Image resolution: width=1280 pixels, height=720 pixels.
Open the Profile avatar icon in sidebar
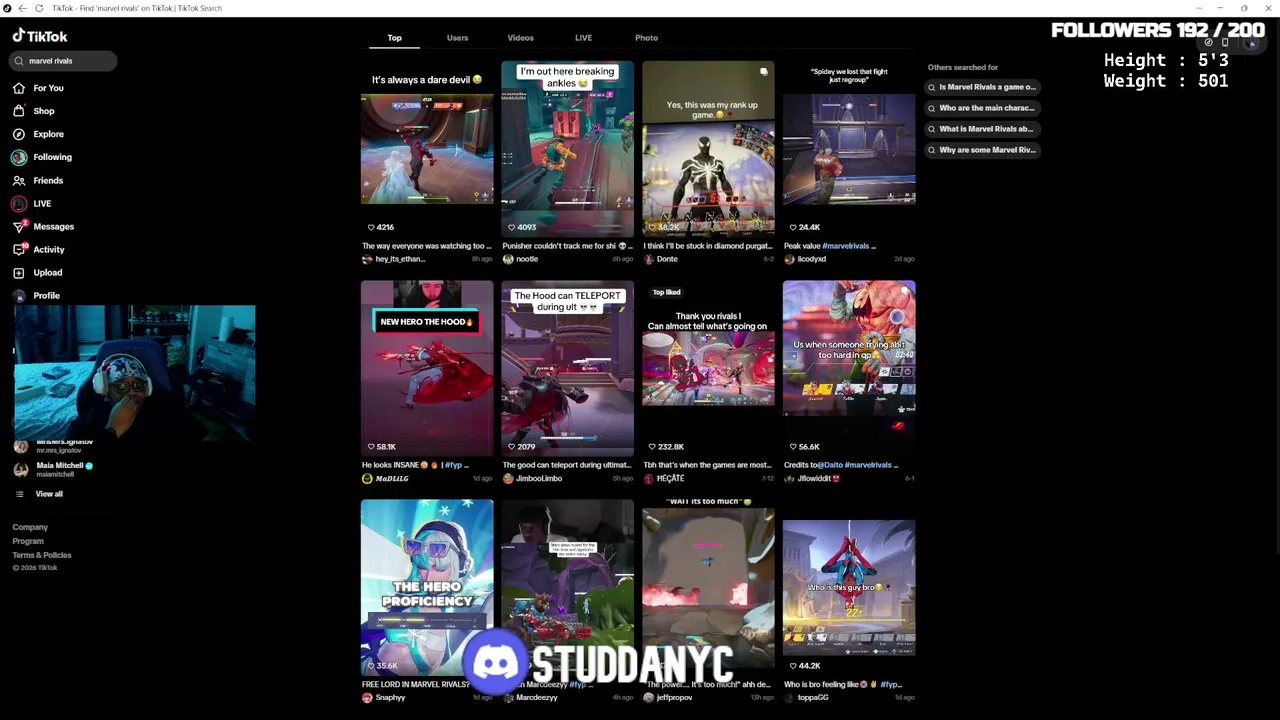pyautogui.click(x=19, y=296)
